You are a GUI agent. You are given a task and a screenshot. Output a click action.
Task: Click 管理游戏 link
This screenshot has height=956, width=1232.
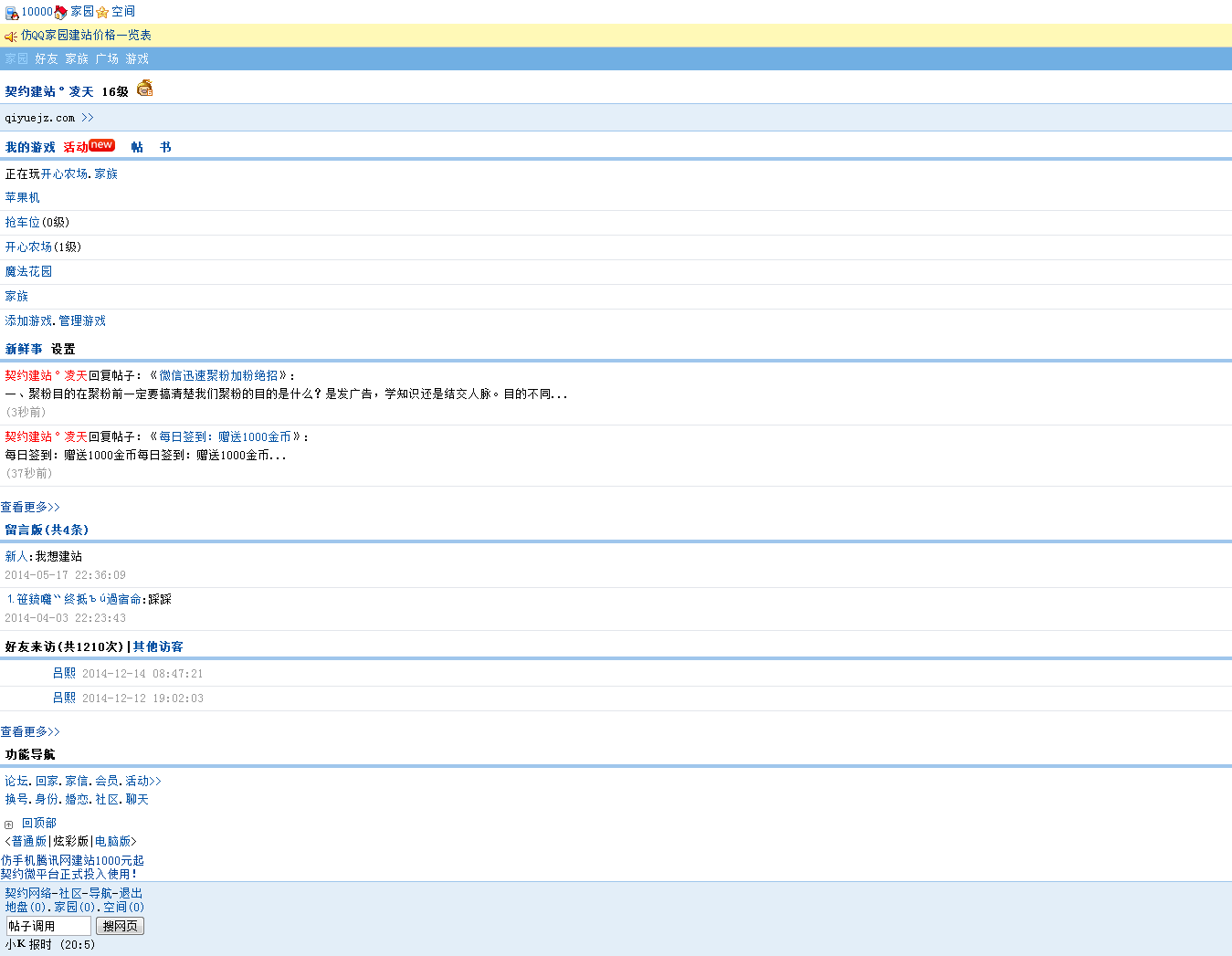[x=82, y=321]
